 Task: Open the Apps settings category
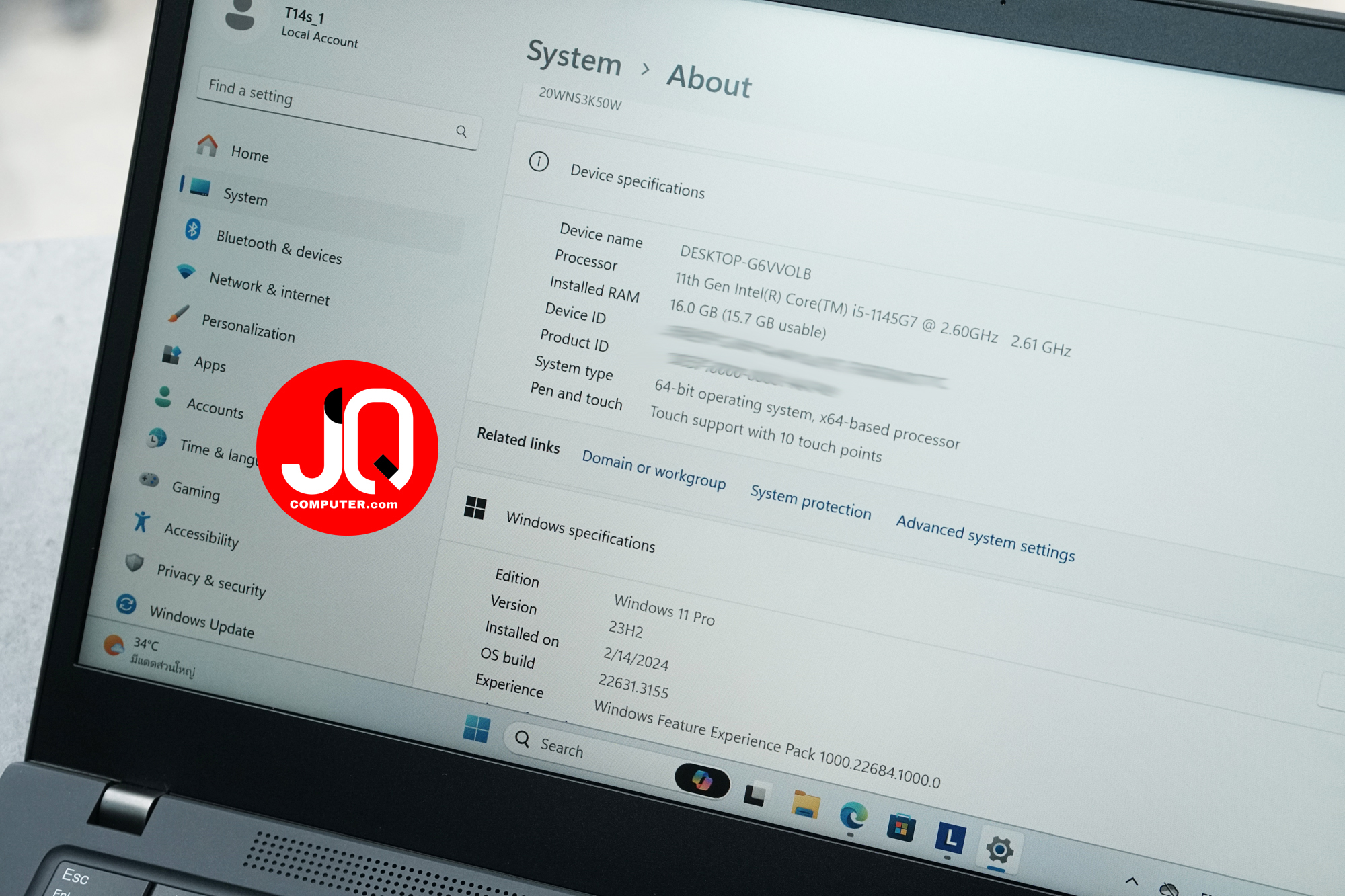[210, 364]
